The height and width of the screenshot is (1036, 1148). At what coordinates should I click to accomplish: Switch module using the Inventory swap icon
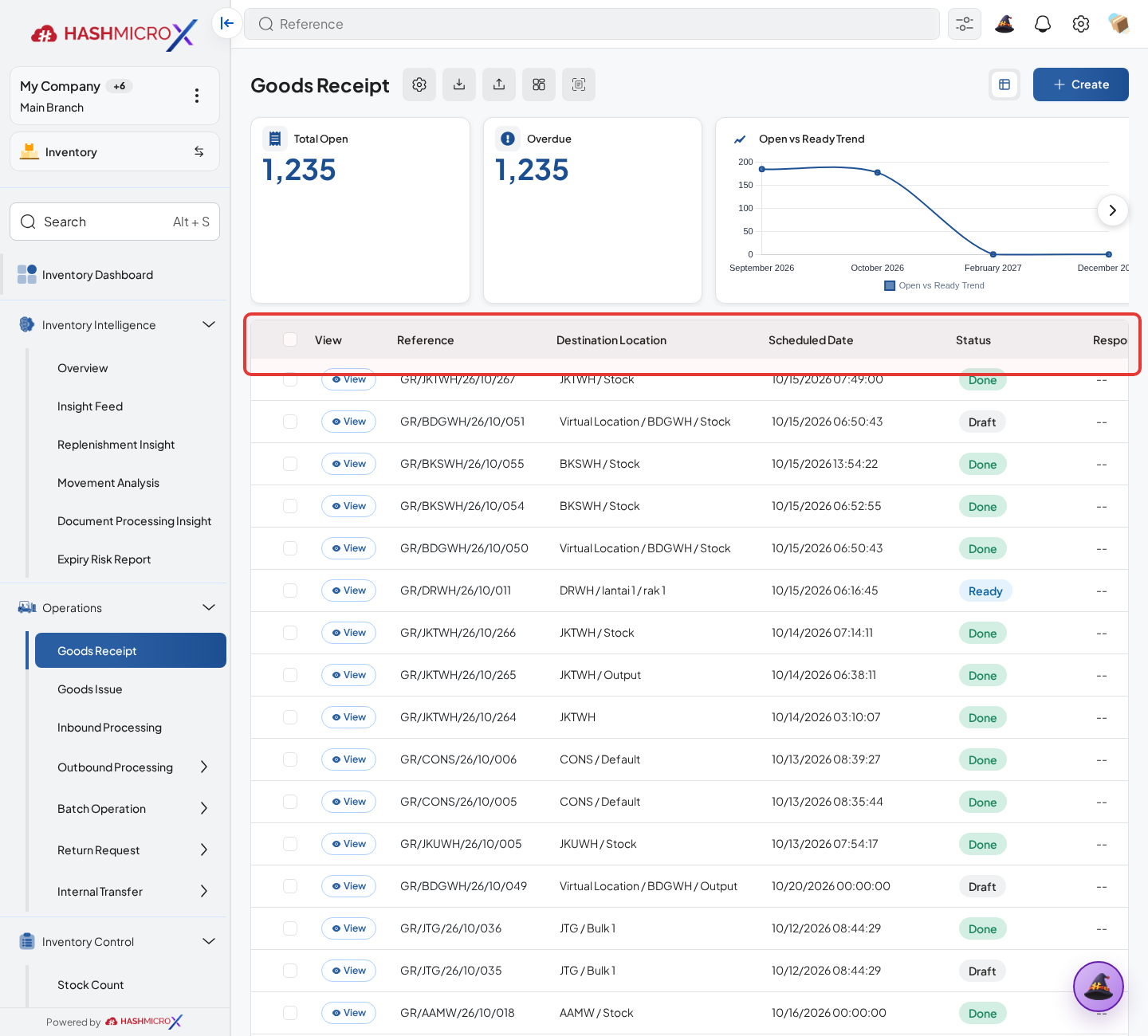[x=199, y=151]
